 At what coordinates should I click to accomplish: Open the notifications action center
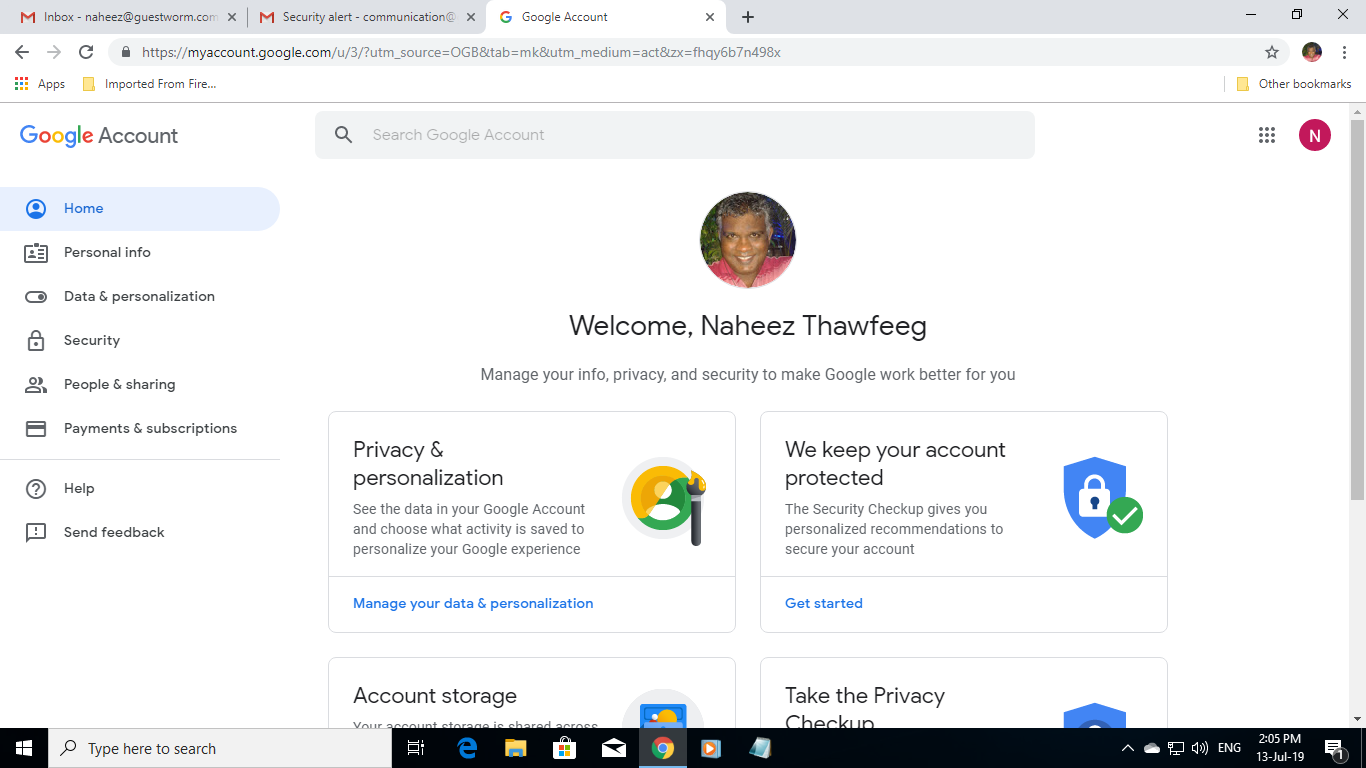[1333, 748]
